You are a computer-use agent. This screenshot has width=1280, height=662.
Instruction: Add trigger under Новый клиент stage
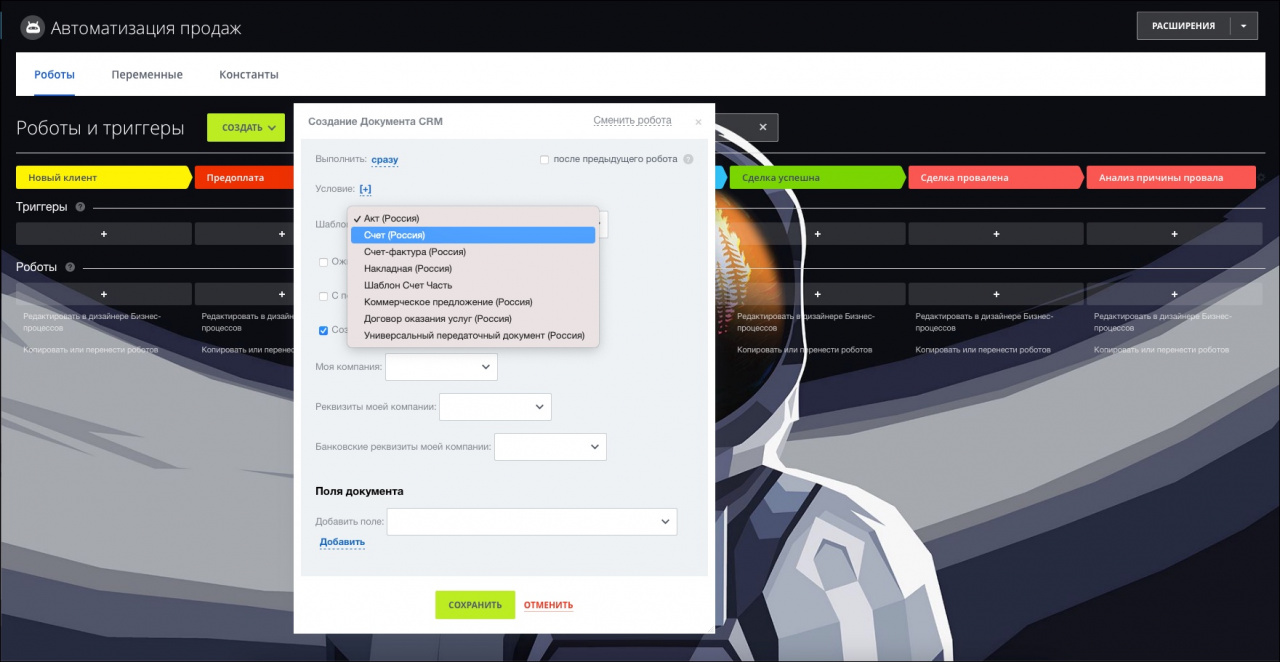[104, 233]
